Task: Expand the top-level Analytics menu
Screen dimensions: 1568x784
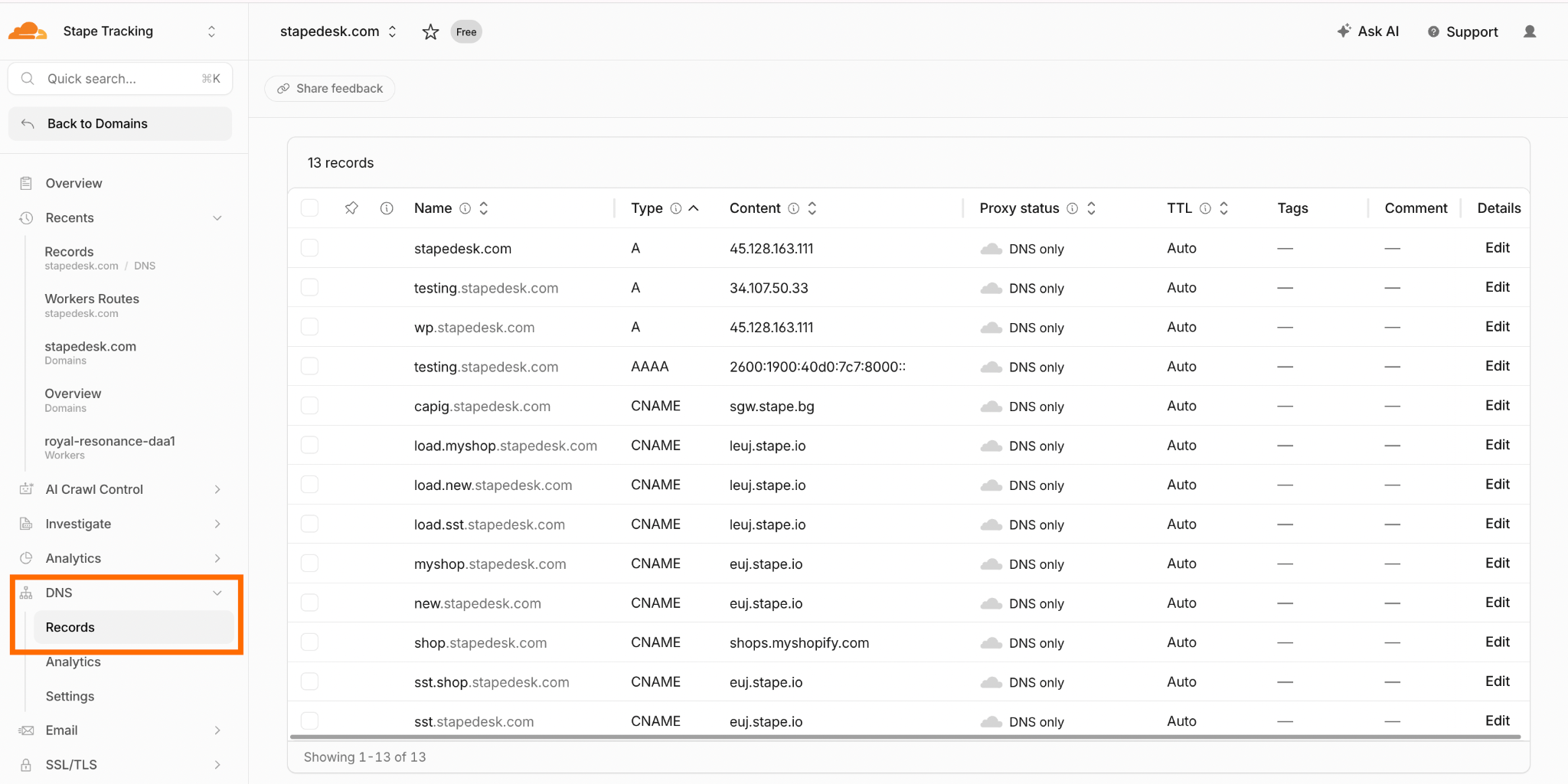Action: (x=217, y=558)
